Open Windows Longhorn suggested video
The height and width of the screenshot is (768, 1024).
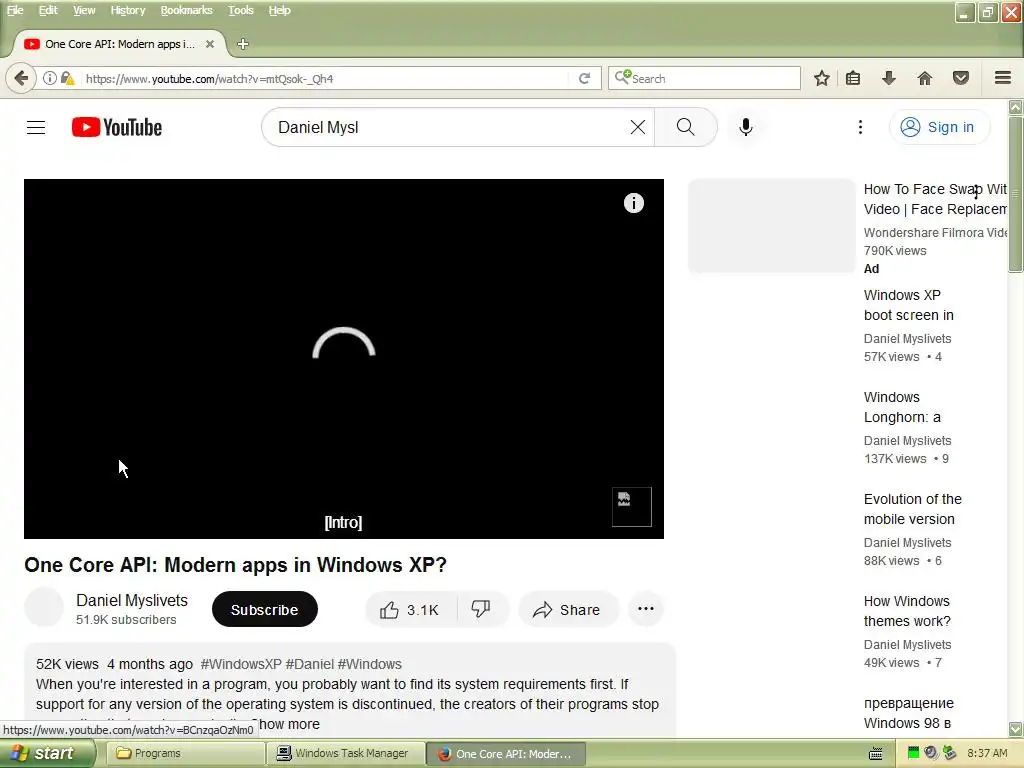tap(902, 407)
